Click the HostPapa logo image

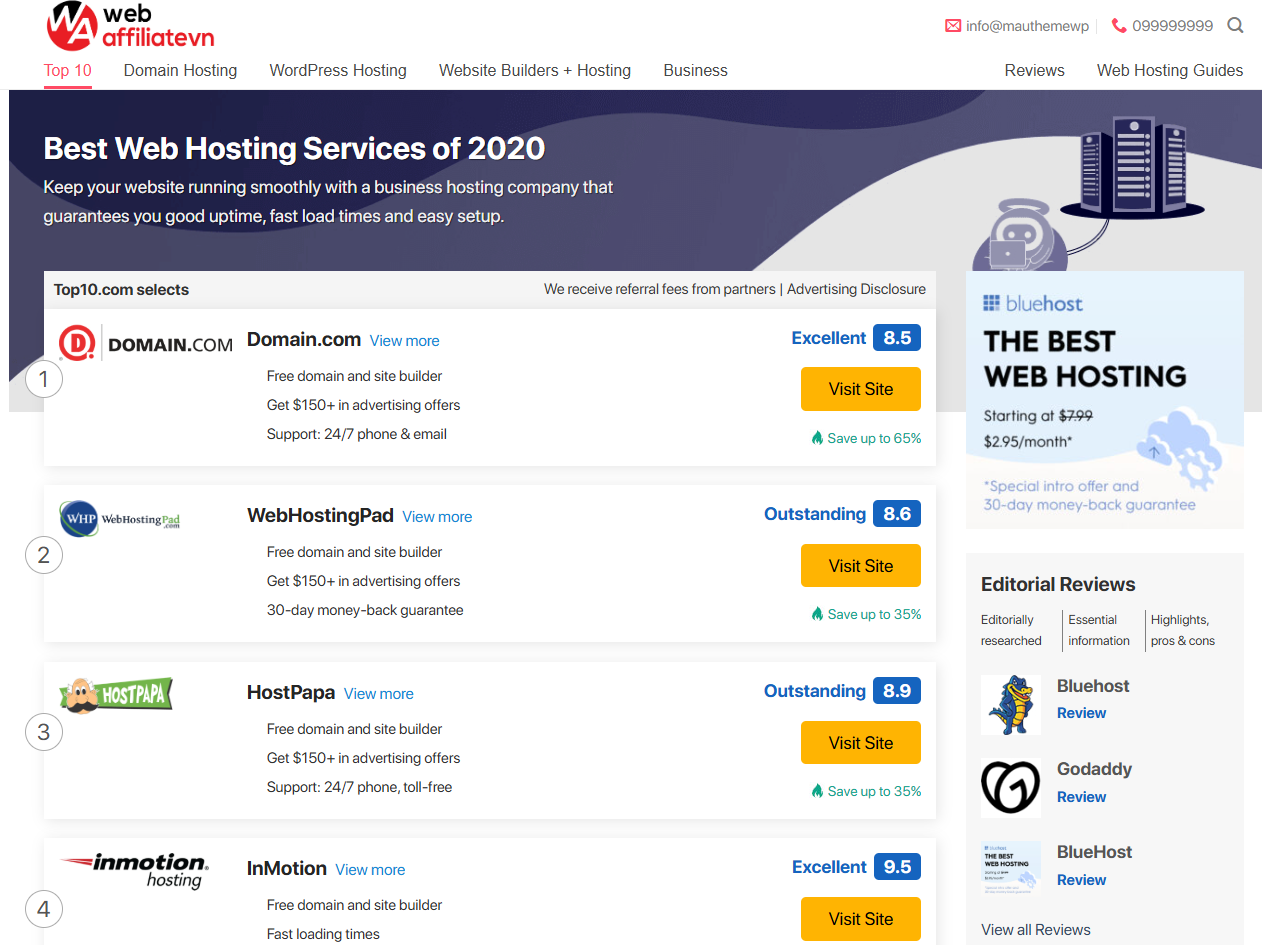116,694
